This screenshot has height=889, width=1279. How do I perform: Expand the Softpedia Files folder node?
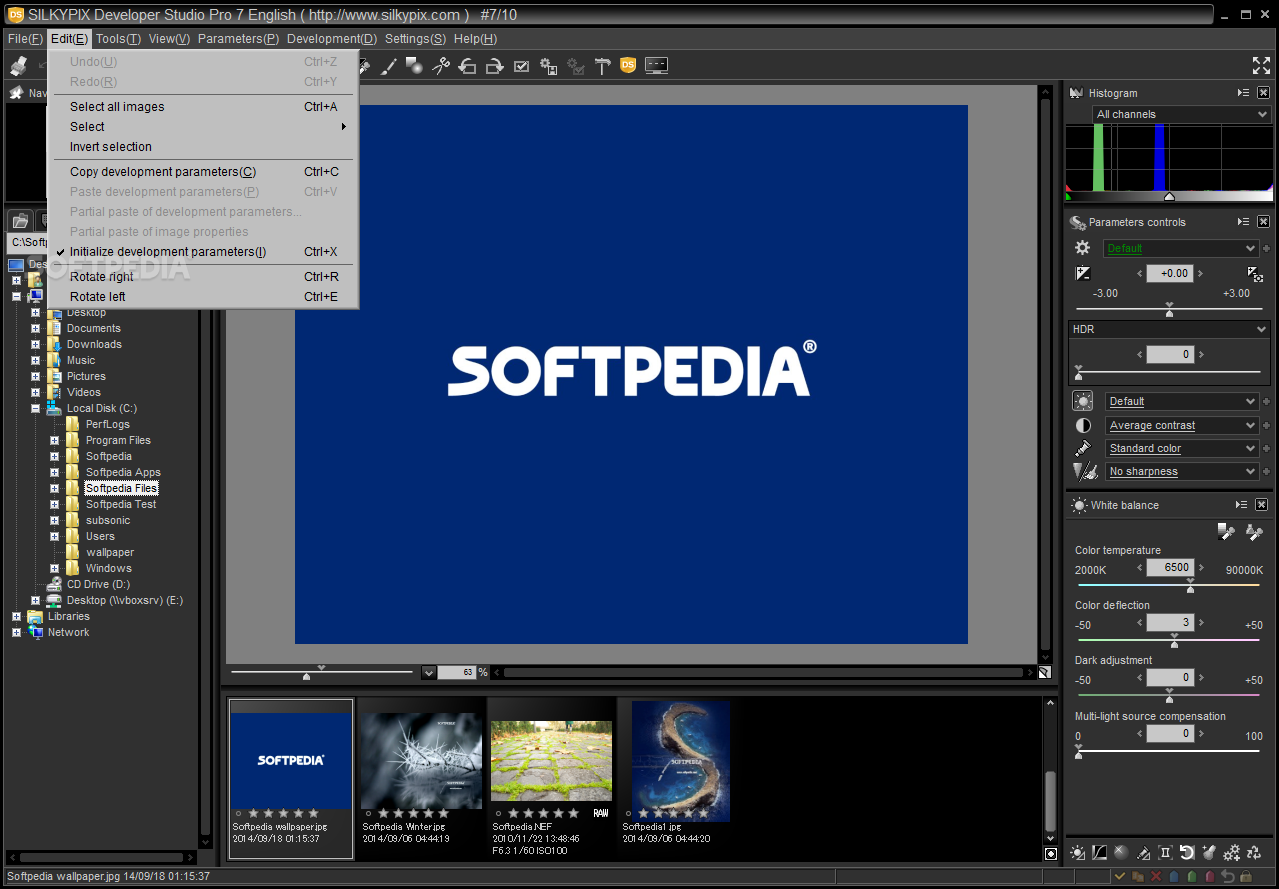55,488
